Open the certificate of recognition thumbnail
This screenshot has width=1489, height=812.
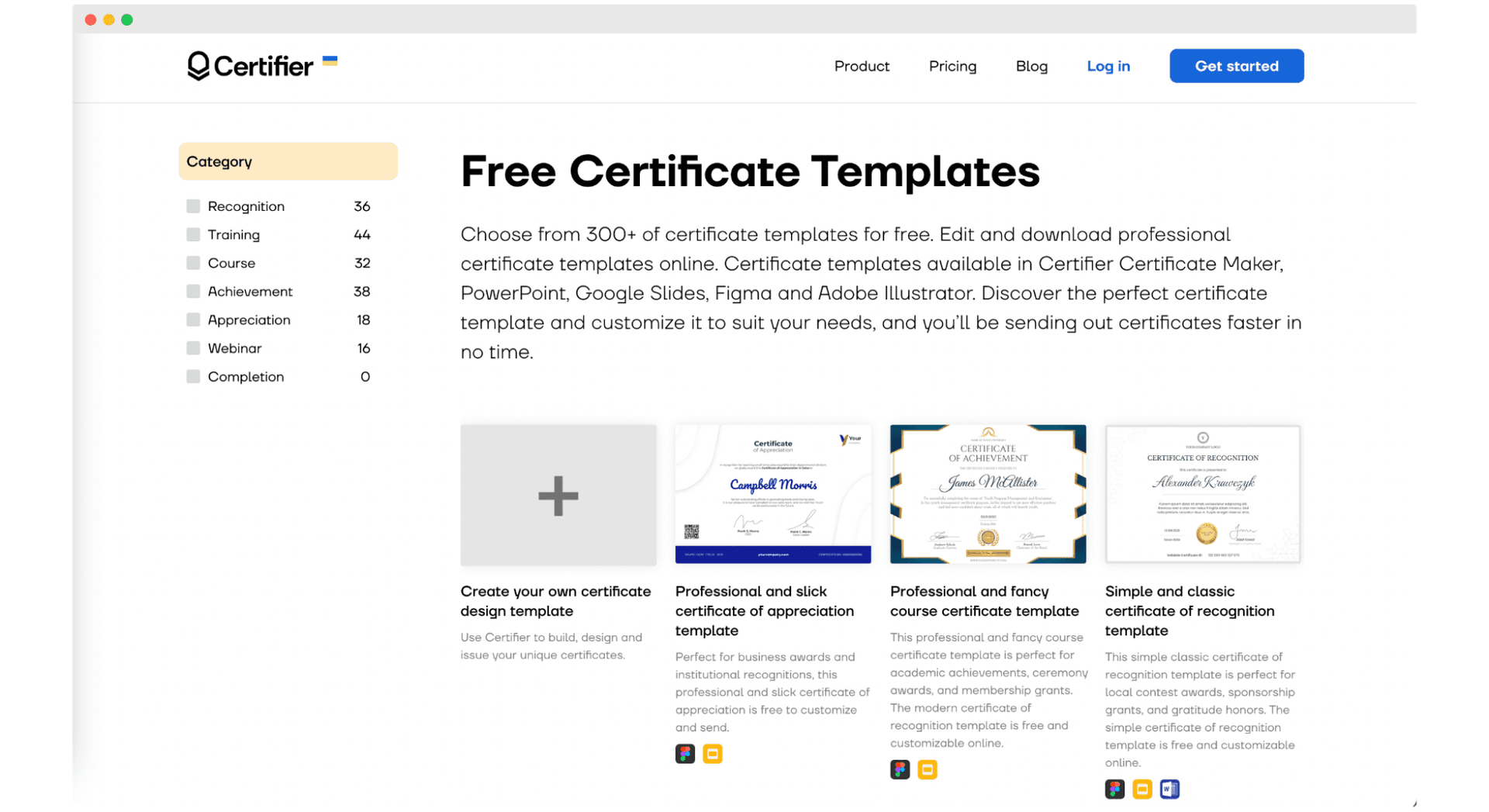coord(1202,494)
